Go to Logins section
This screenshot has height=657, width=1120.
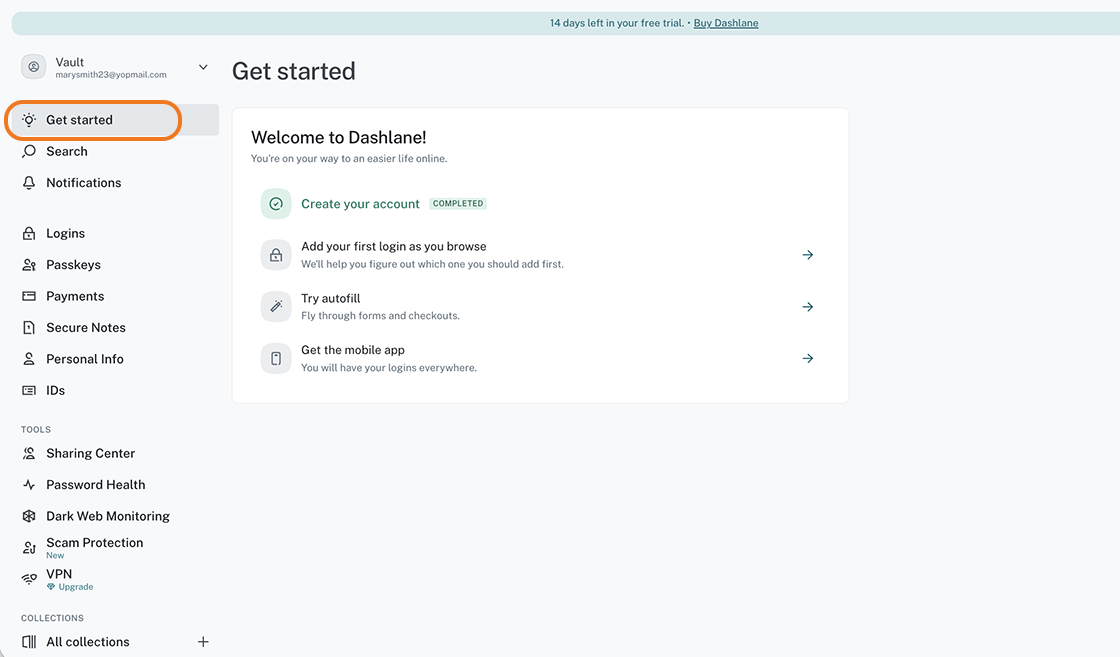114,234
